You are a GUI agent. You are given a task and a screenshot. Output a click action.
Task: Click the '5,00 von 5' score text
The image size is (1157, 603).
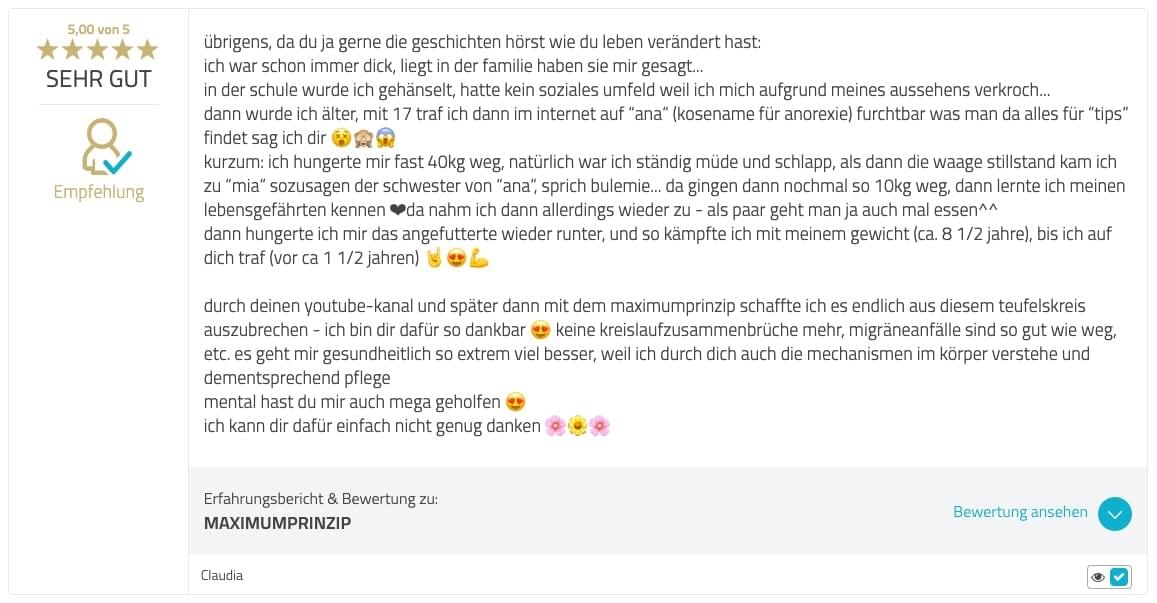click(x=98, y=30)
